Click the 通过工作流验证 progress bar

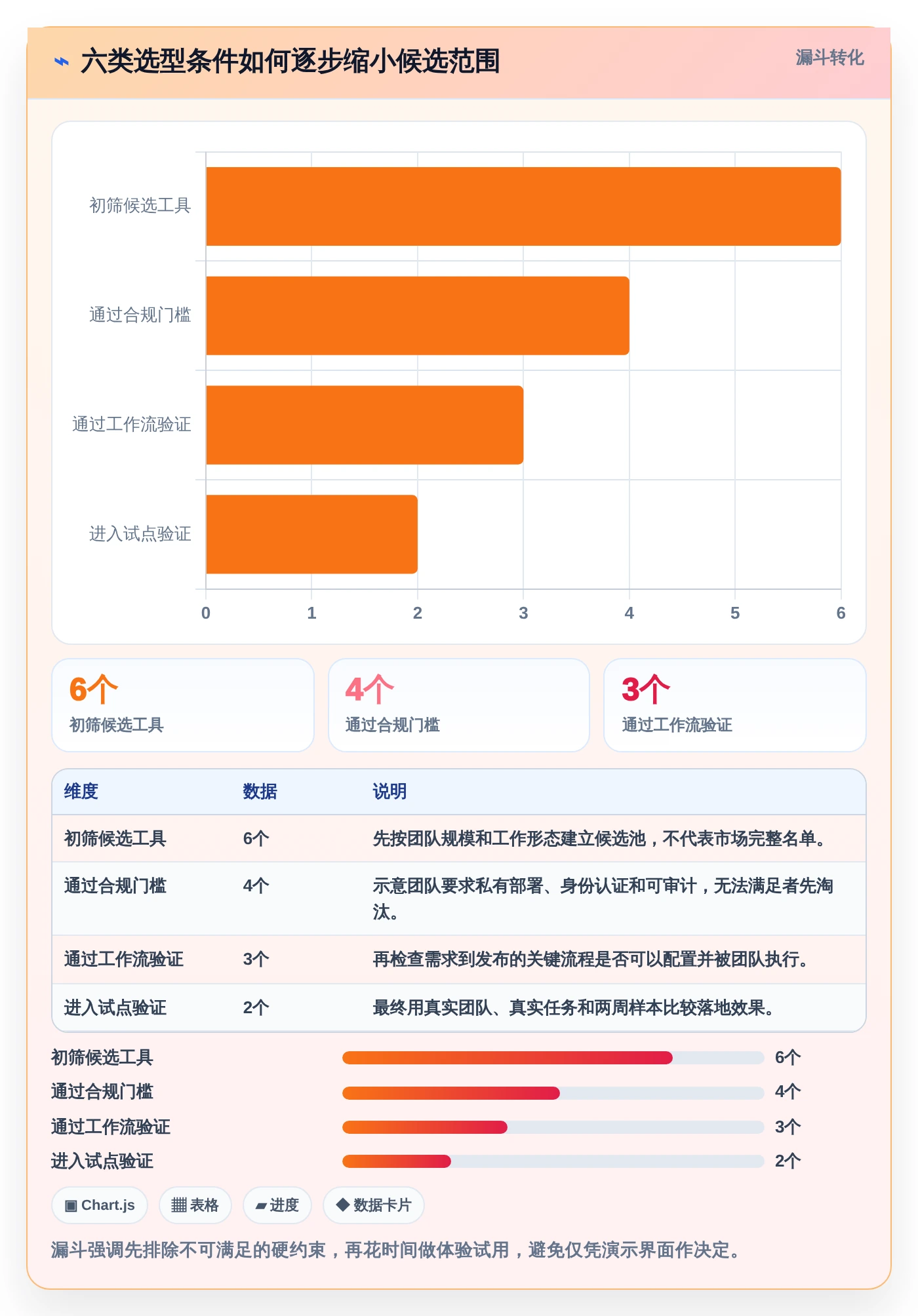[553, 1127]
